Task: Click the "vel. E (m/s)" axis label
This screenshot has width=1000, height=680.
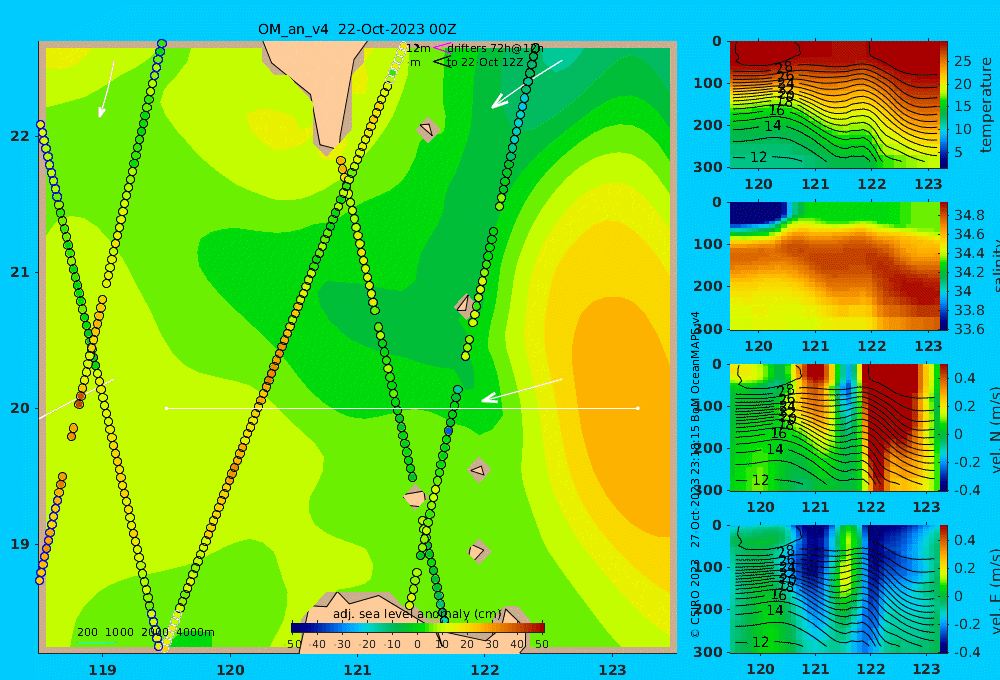Action: point(995,590)
